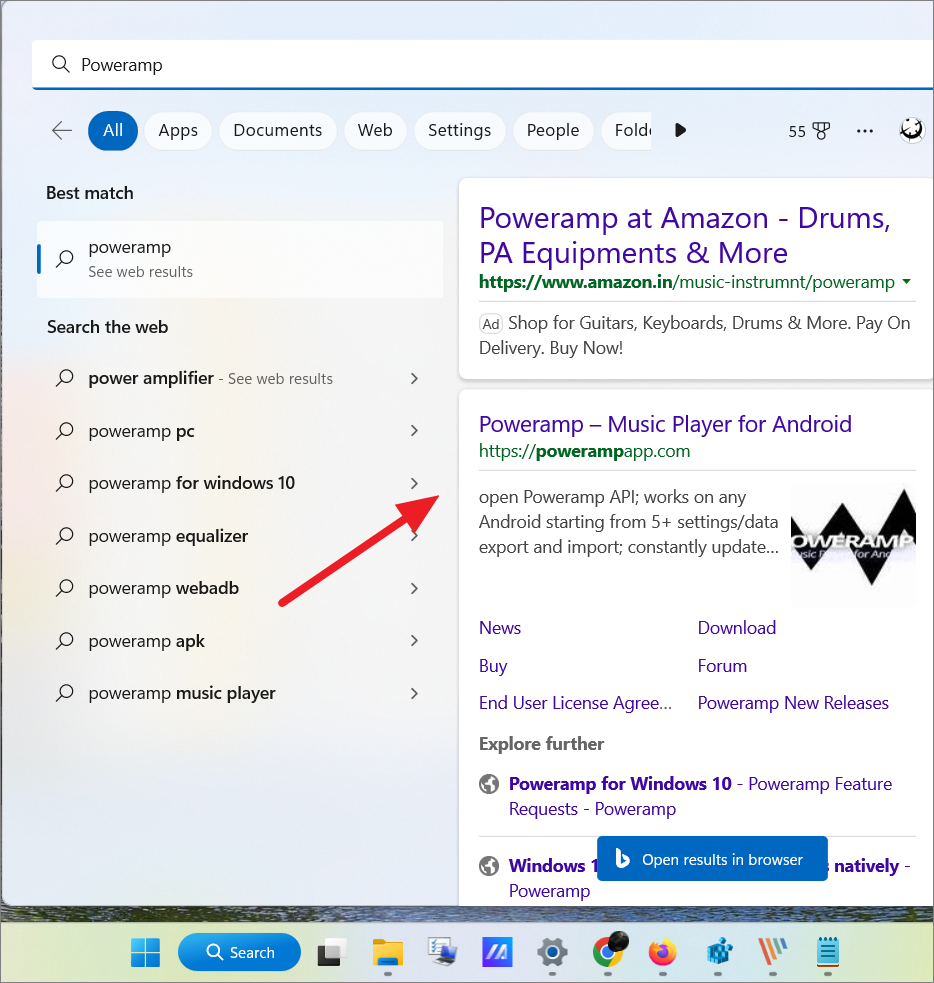Open Poweramp for Windows 10 feature requests link
Viewport: 934px width, 983px height.
pos(700,796)
